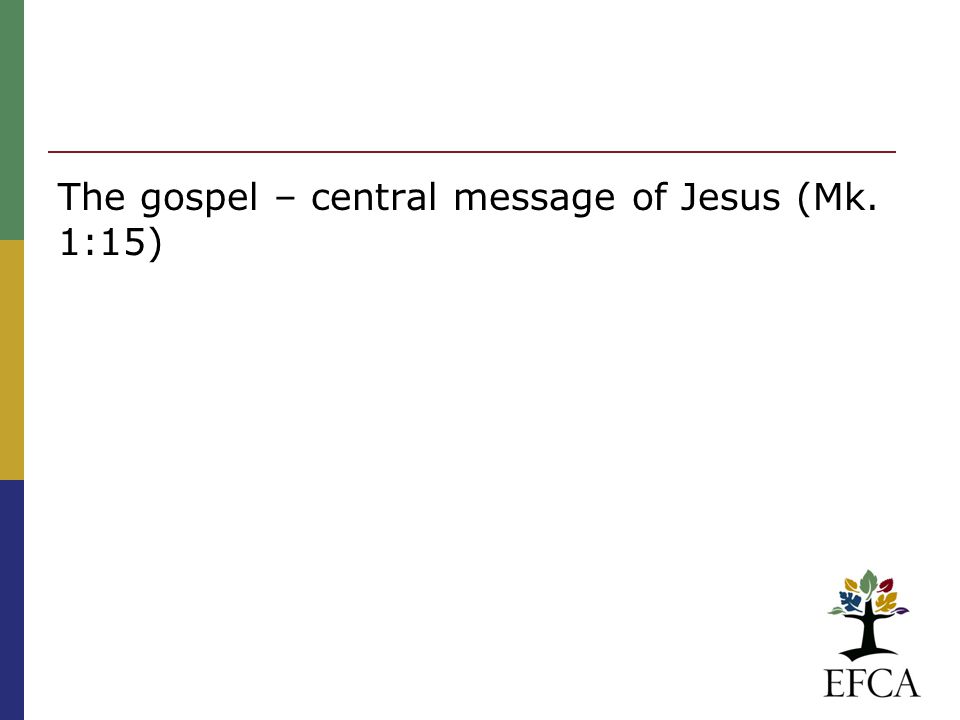Screen dimensions: 960x720
Task: Click the green sidebar color block
Action: (x=12, y=120)
